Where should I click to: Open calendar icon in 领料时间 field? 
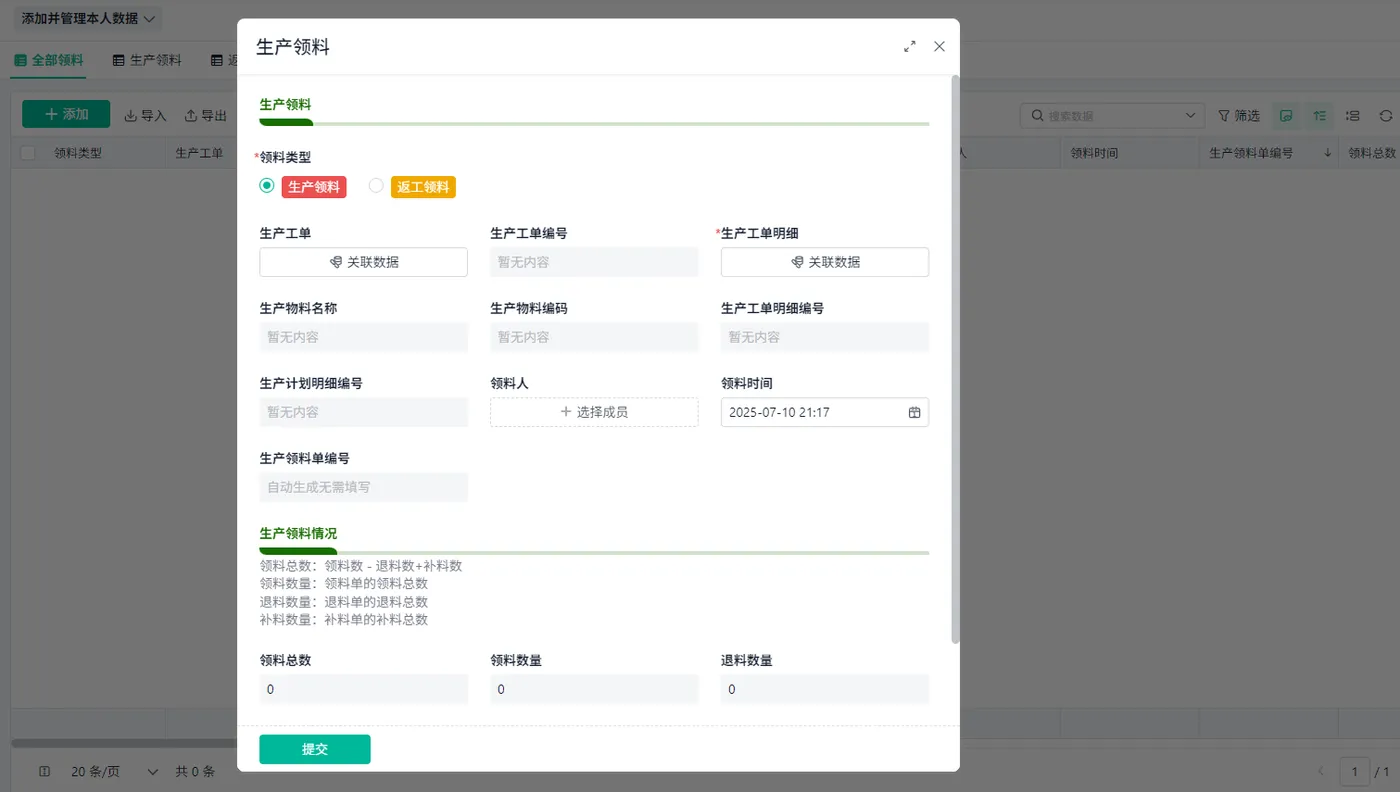pos(914,412)
